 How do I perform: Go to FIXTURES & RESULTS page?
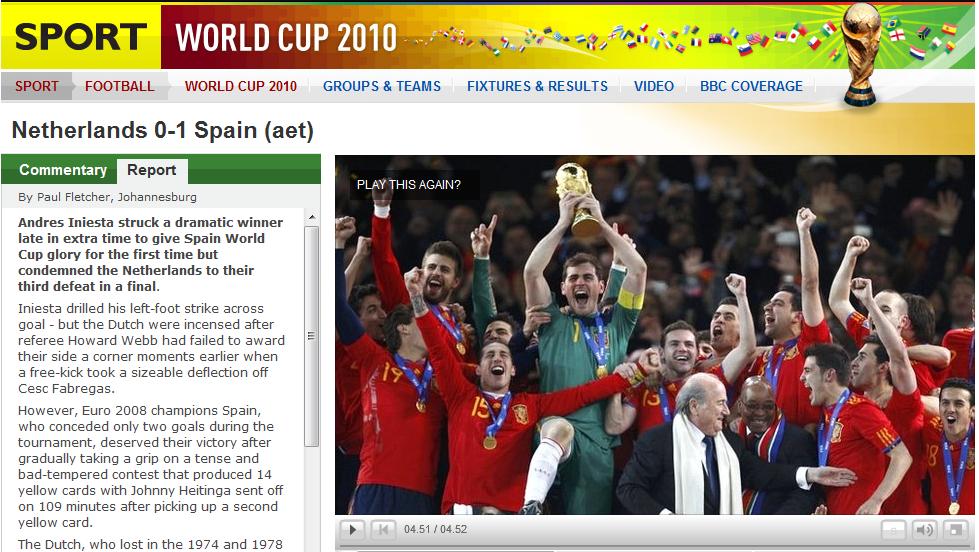tap(537, 86)
